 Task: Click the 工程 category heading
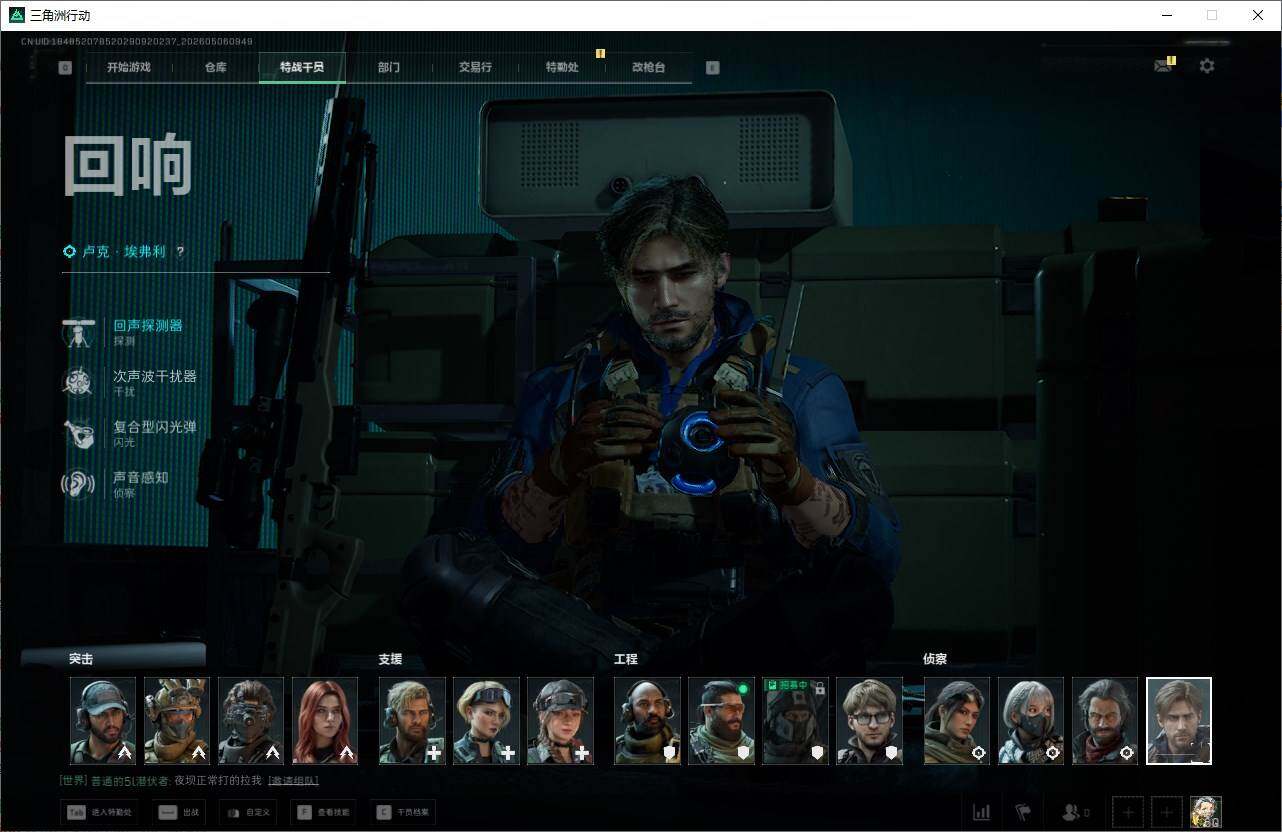pos(626,659)
